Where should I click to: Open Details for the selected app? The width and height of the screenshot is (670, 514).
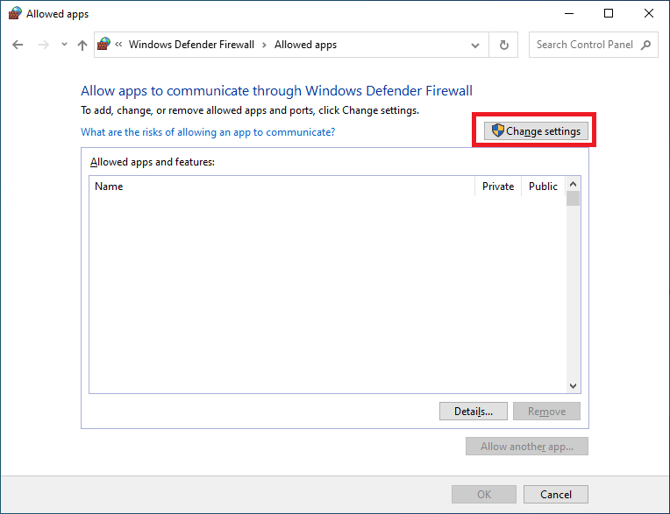(473, 411)
